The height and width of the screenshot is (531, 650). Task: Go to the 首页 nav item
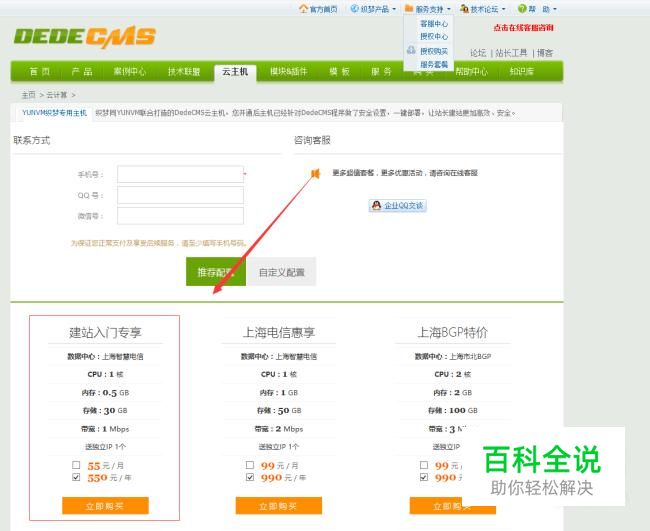40,71
